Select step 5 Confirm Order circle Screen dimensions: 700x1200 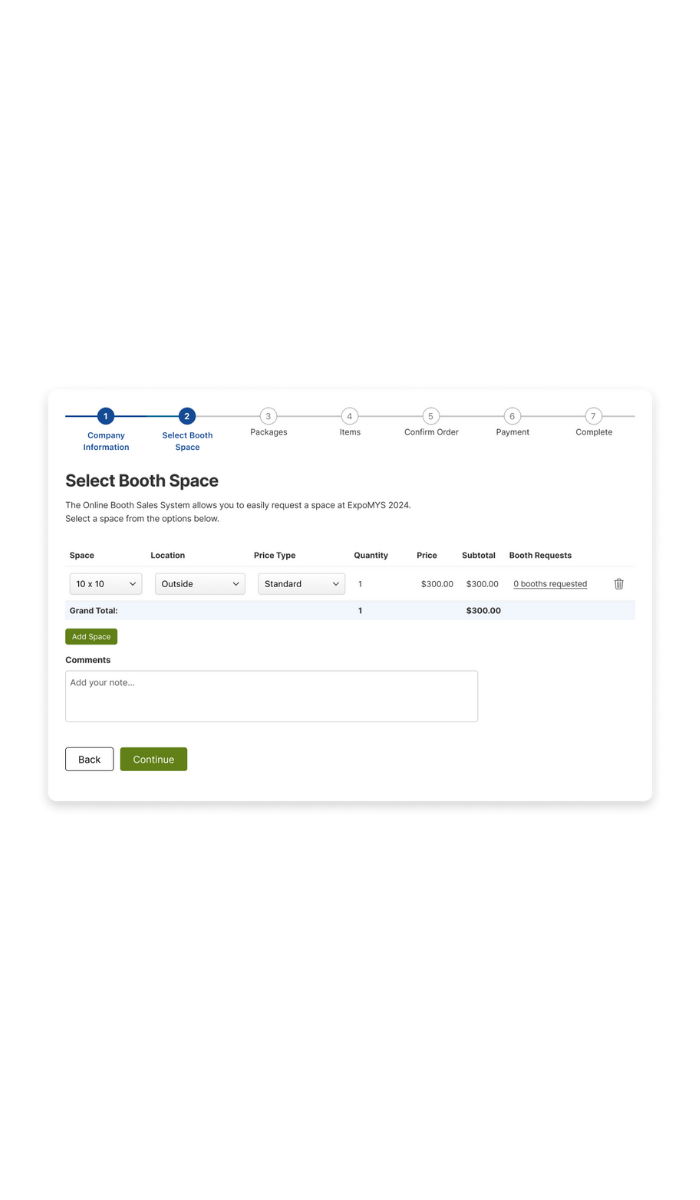click(x=431, y=416)
